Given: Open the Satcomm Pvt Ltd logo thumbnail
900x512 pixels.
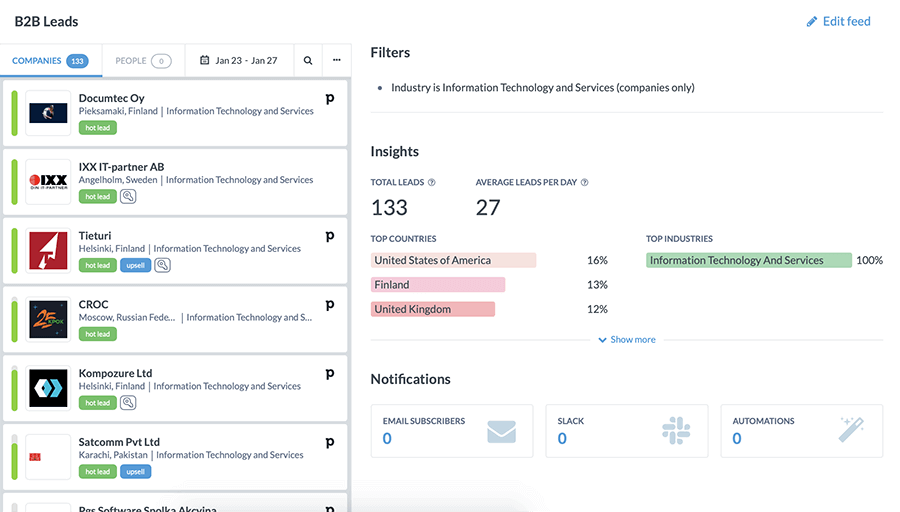Looking at the screenshot, I should (48, 457).
